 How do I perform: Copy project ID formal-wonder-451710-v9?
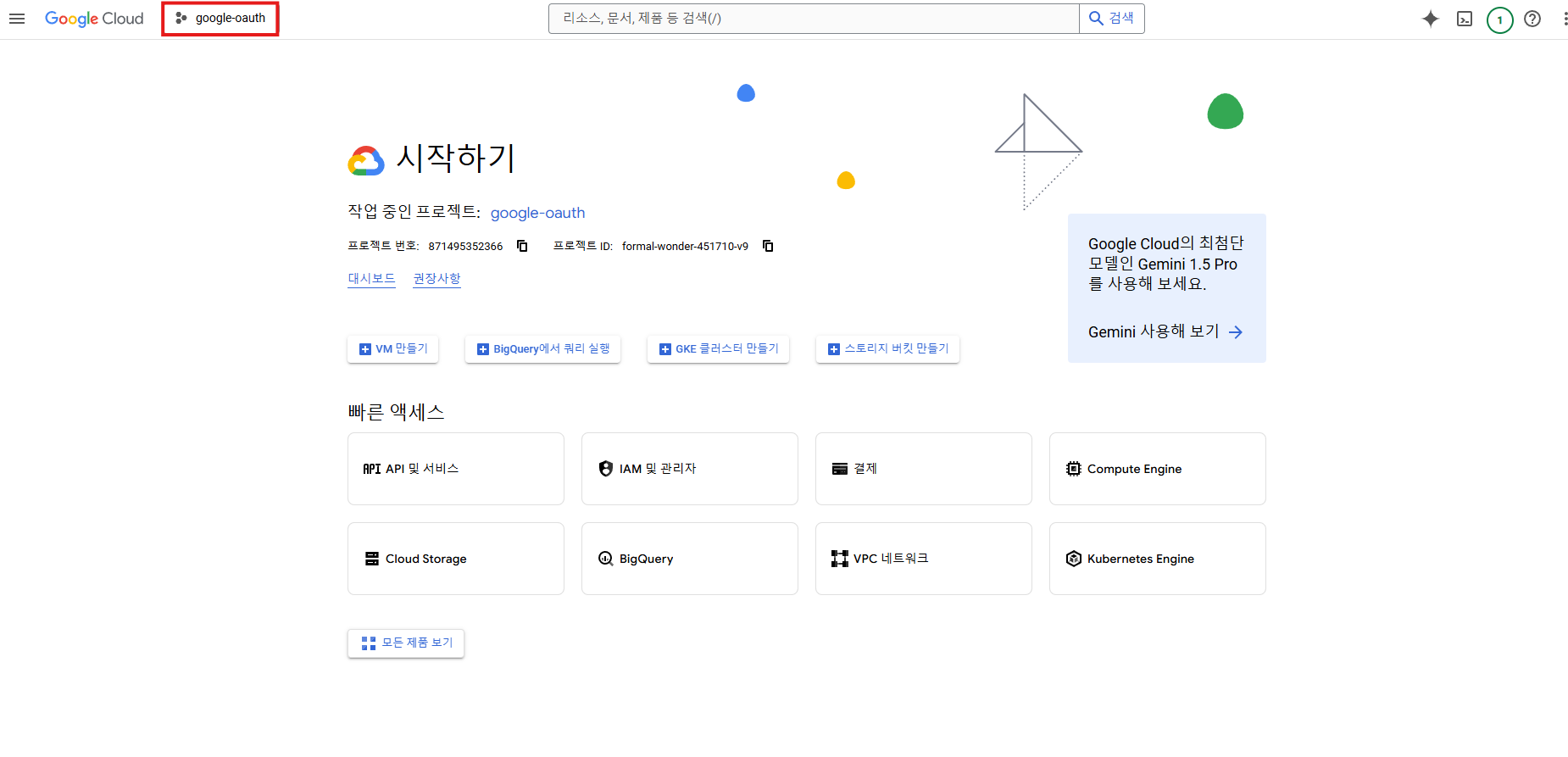point(768,246)
